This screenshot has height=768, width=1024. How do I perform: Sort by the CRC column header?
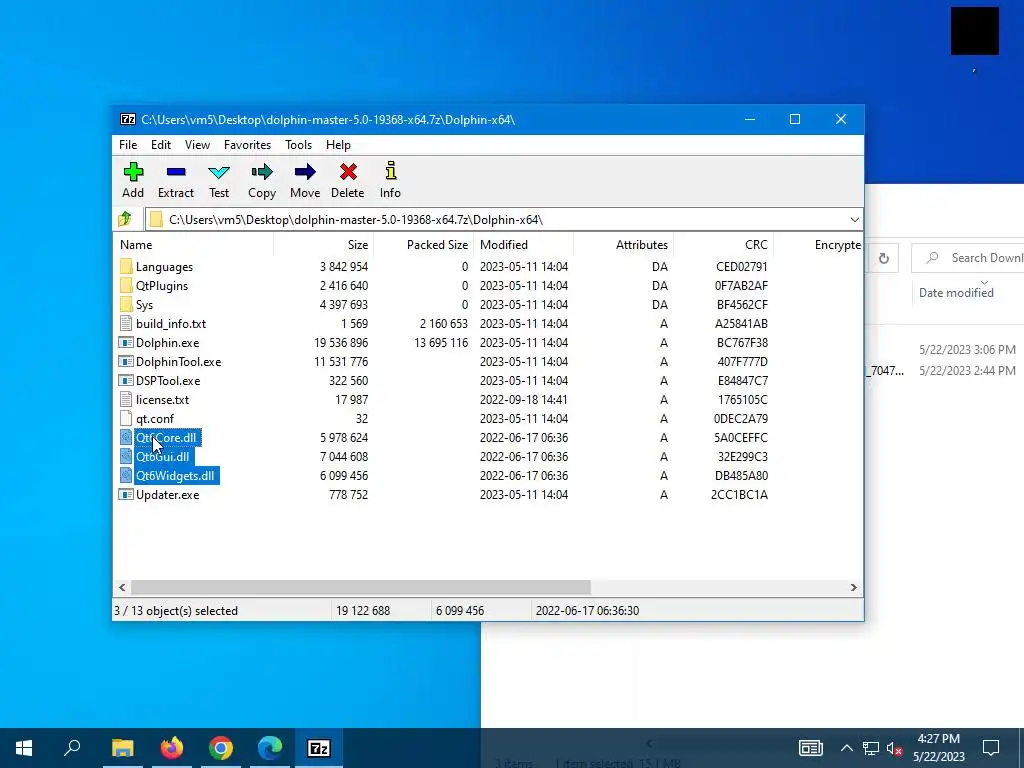(x=723, y=245)
